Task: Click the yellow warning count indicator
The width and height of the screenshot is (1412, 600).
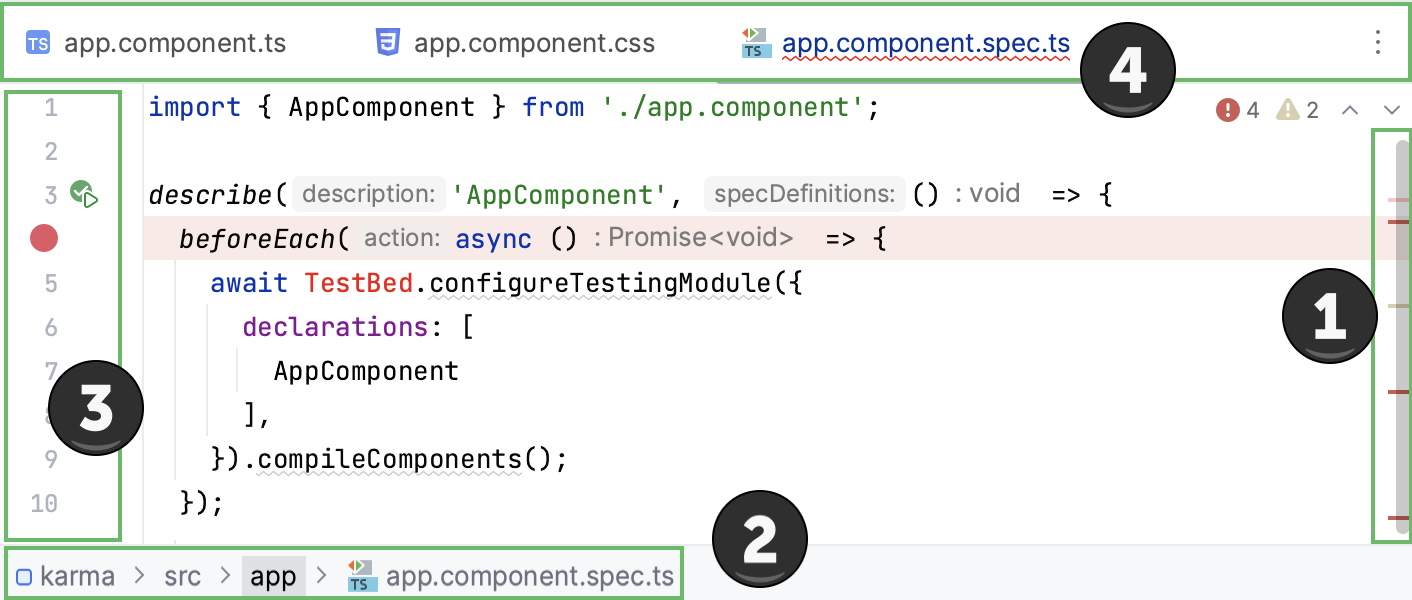Action: point(1298,110)
